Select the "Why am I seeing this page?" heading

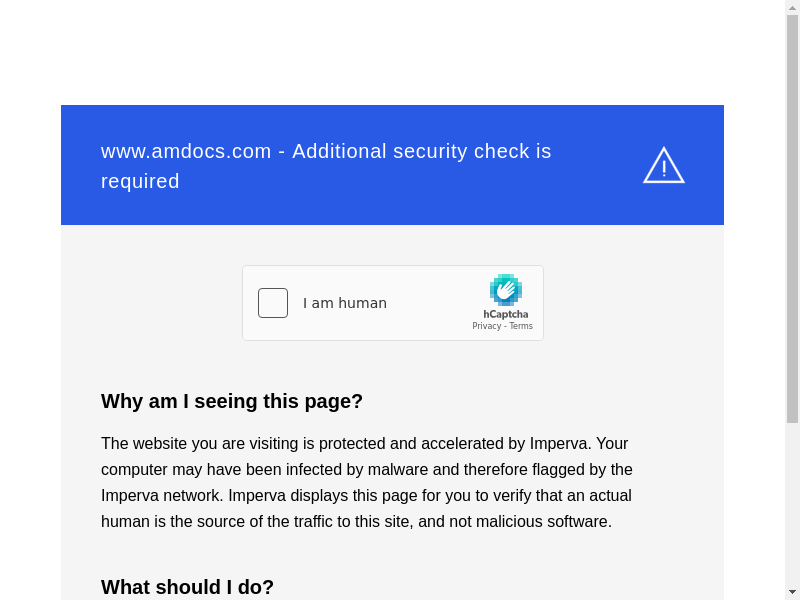(232, 401)
